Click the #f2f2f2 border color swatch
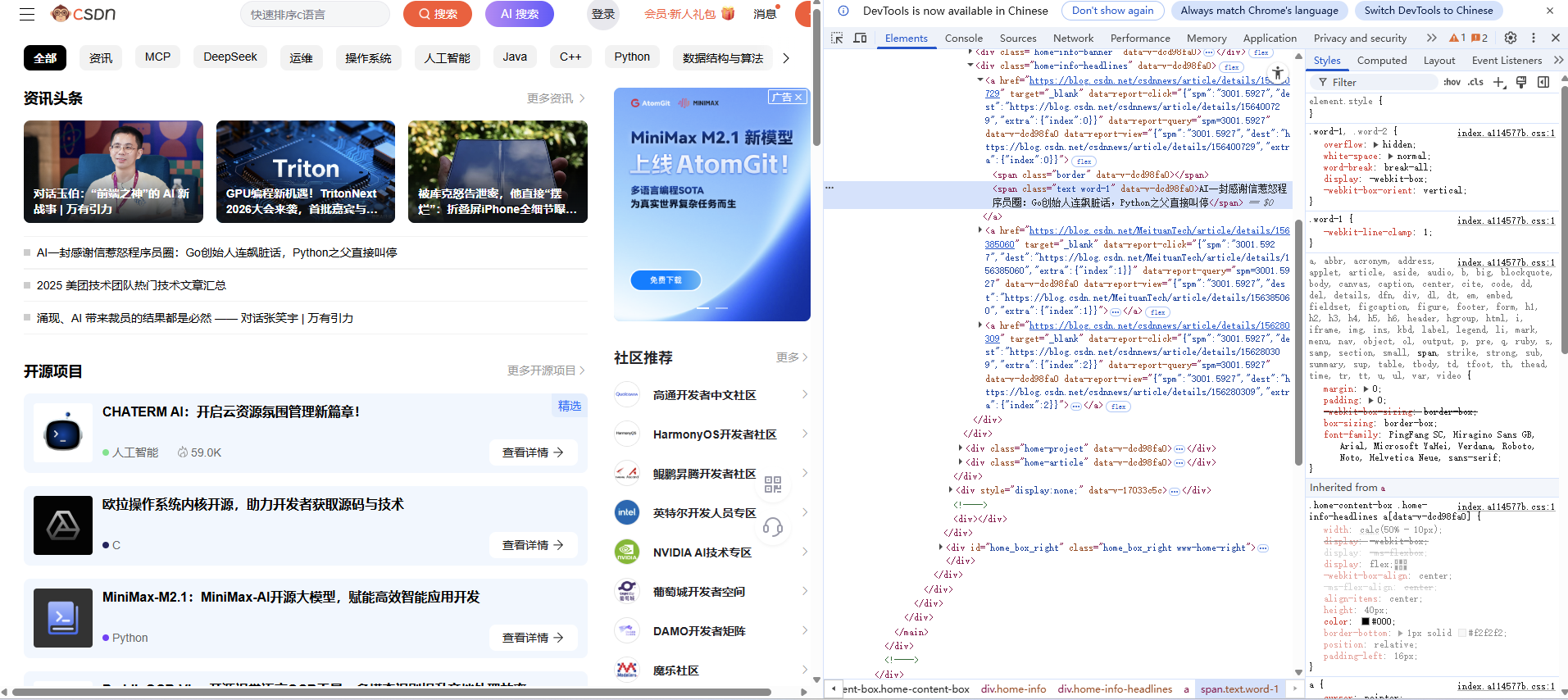 1461,633
